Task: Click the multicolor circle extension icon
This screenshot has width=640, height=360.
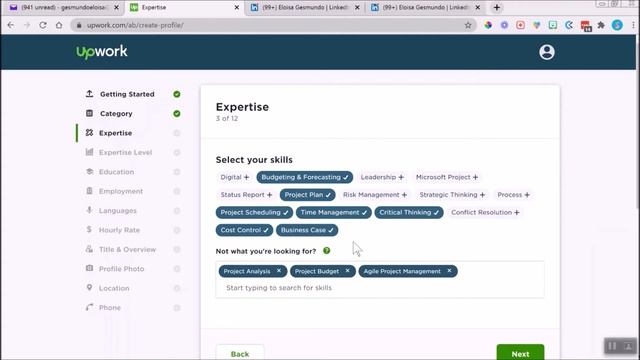Action: (488, 25)
